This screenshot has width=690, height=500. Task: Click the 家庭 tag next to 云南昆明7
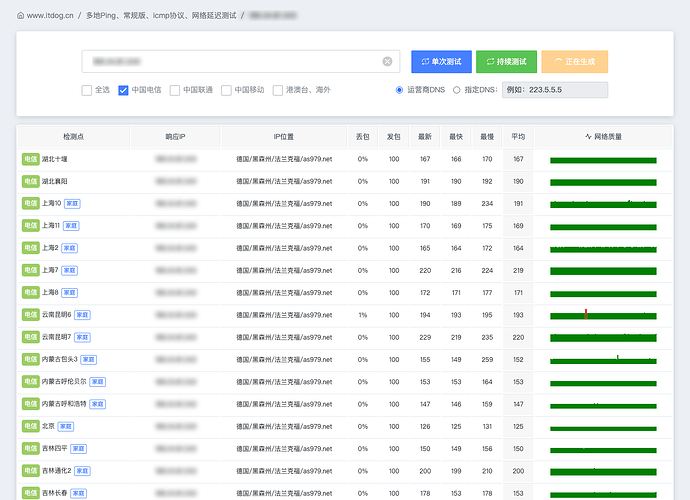(x=82, y=337)
